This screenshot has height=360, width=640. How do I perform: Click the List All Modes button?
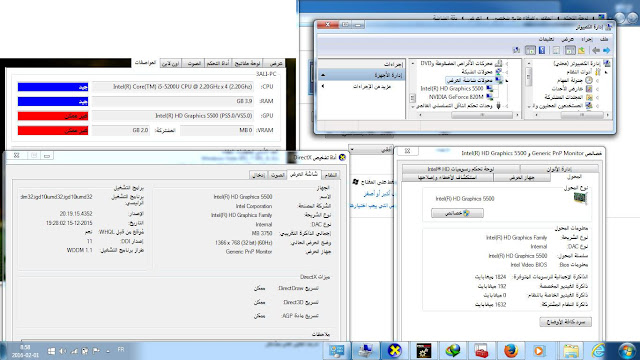pos(565,322)
